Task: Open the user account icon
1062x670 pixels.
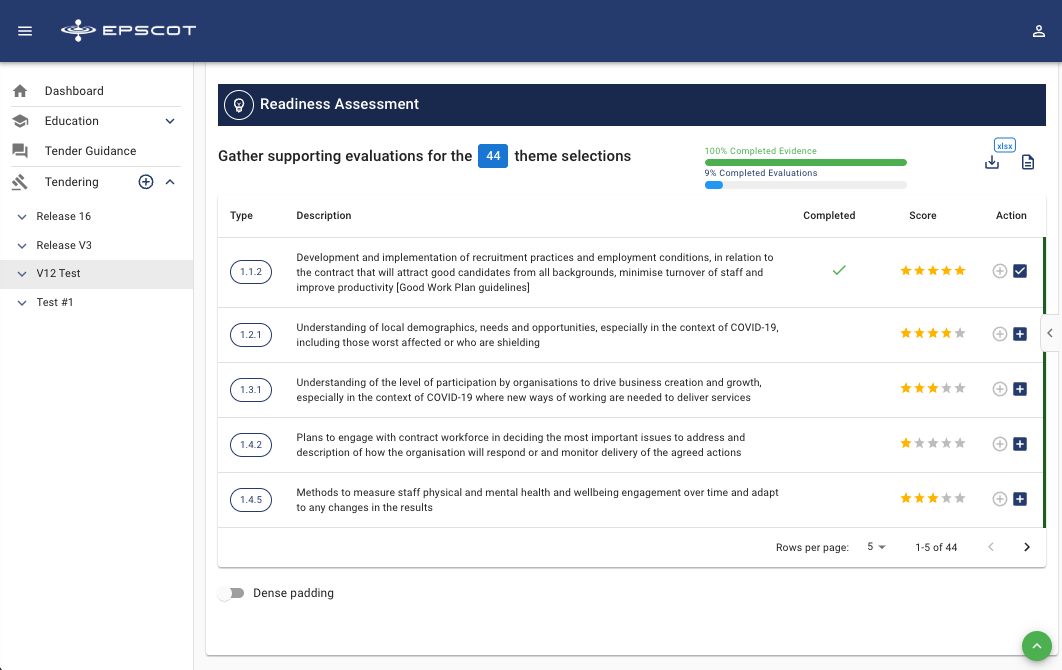Action: point(1038,31)
